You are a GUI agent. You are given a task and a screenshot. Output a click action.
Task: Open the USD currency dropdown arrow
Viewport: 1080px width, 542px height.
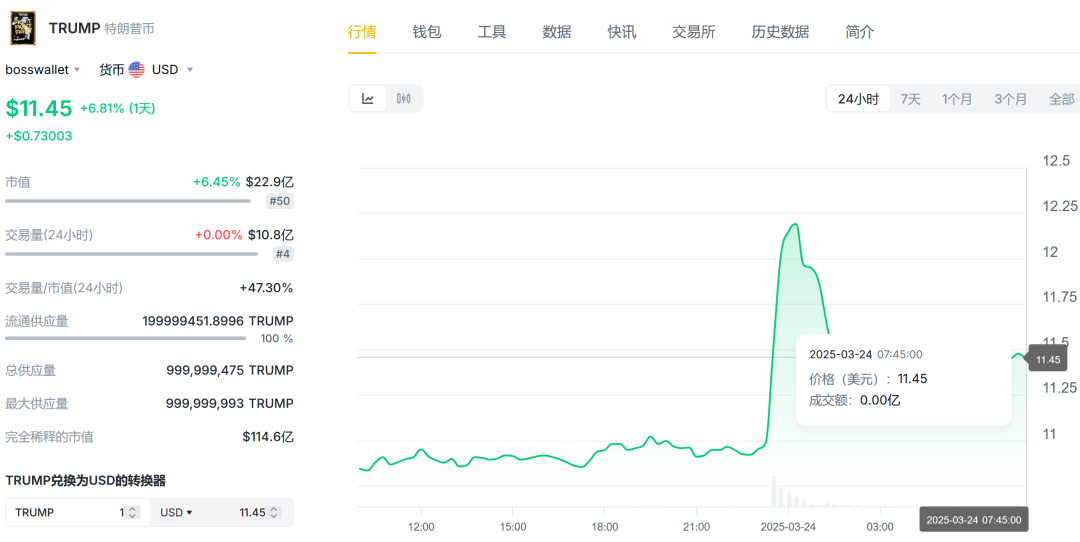click(x=189, y=70)
